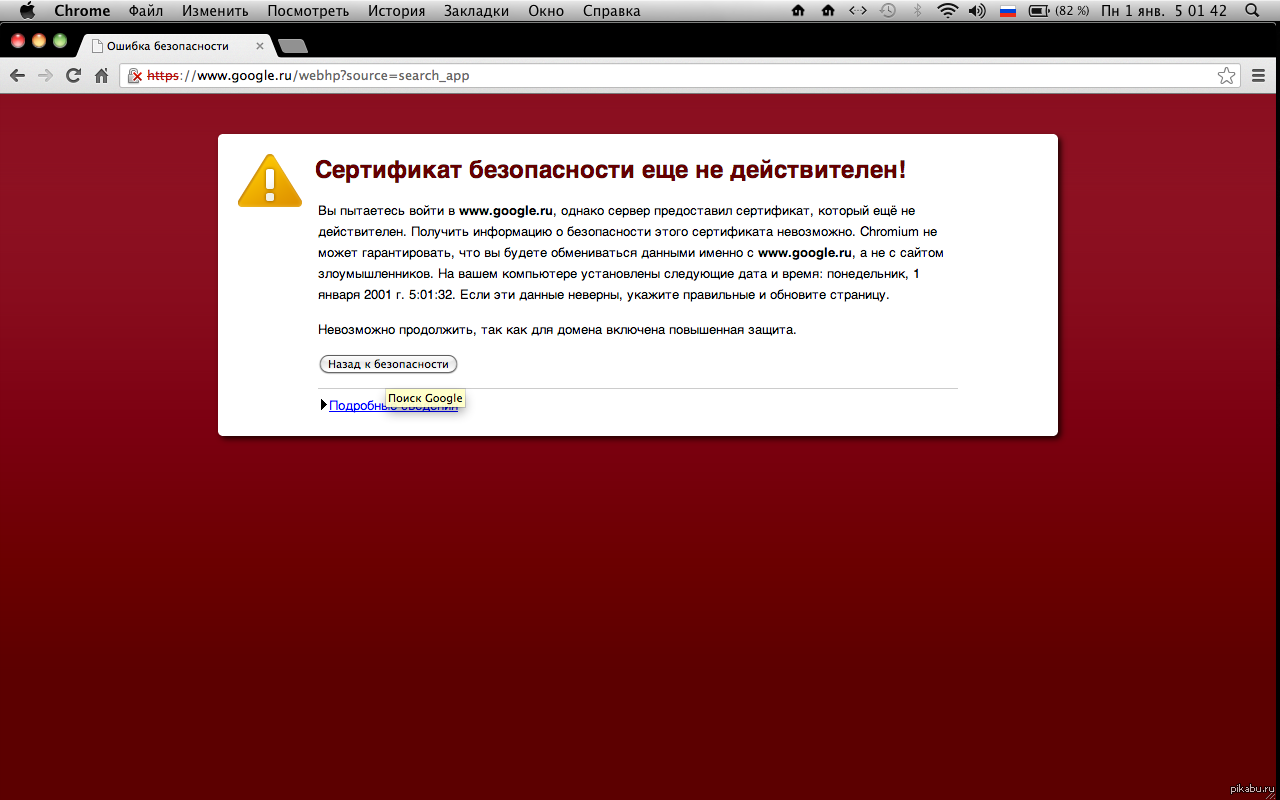Click the bookmark star icon
The width and height of the screenshot is (1280, 800).
pyautogui.click(x=1226, y=75)
